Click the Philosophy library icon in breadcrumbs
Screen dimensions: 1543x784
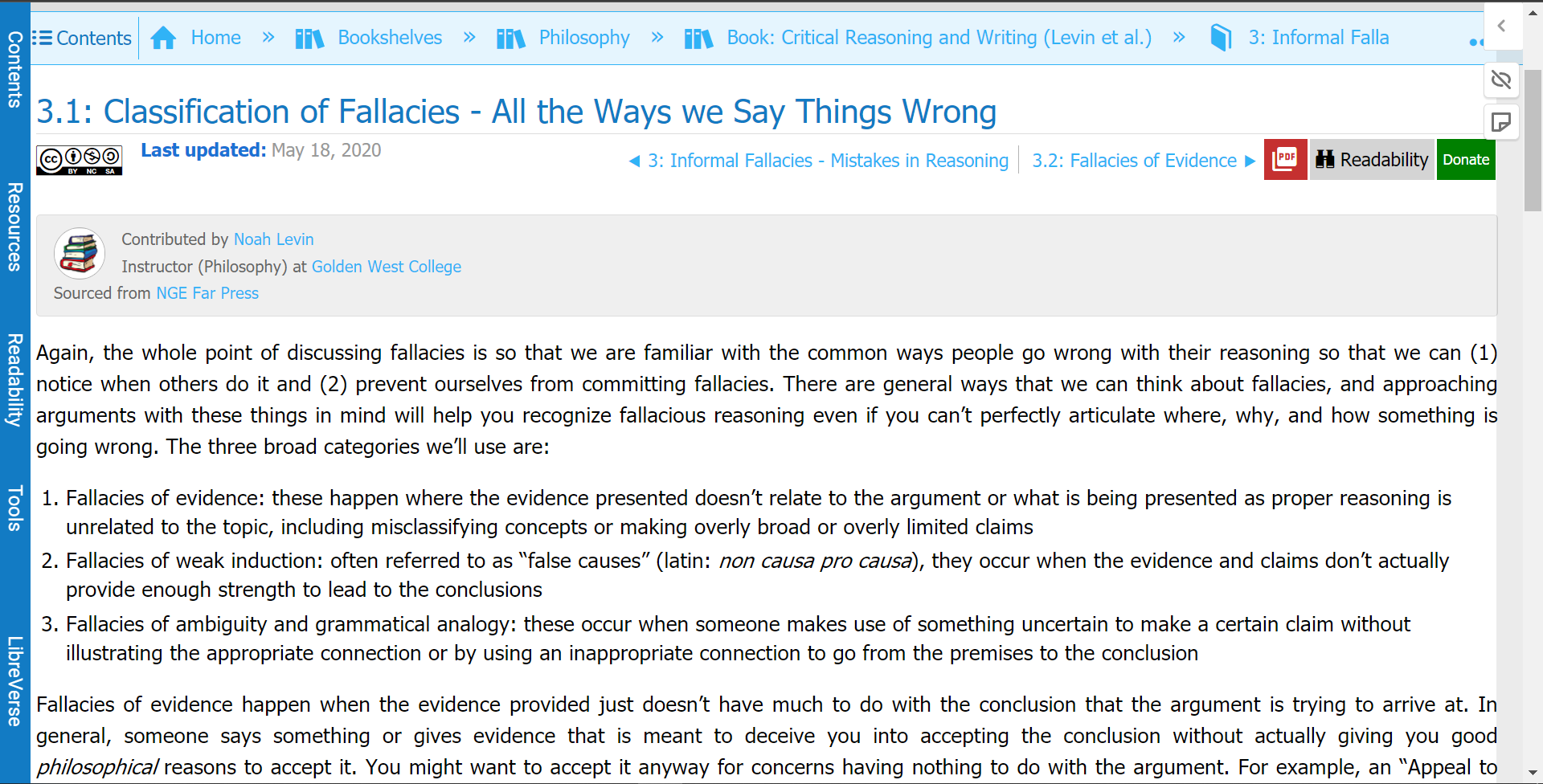510,38
